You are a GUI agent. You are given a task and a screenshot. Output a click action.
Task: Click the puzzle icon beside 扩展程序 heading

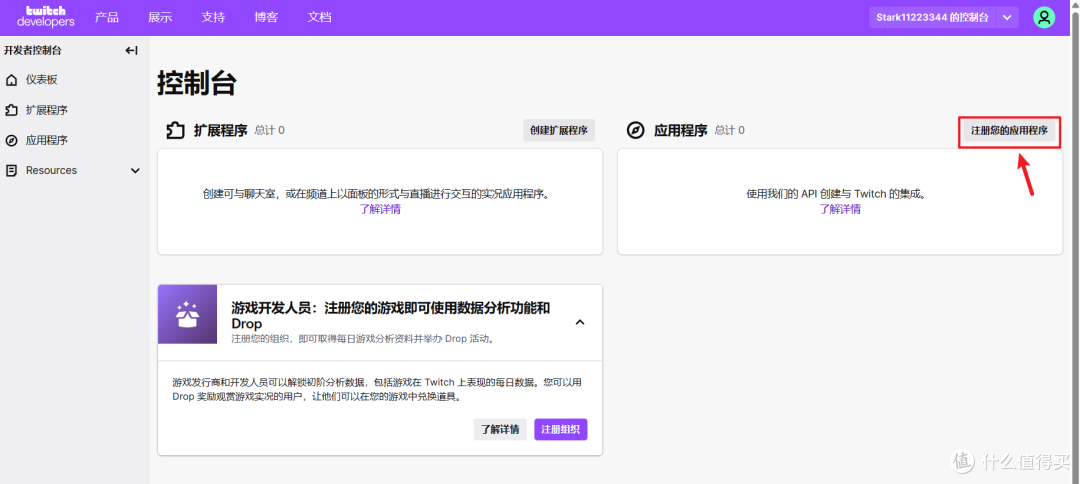pyautogui.click(x=176, y=130)
